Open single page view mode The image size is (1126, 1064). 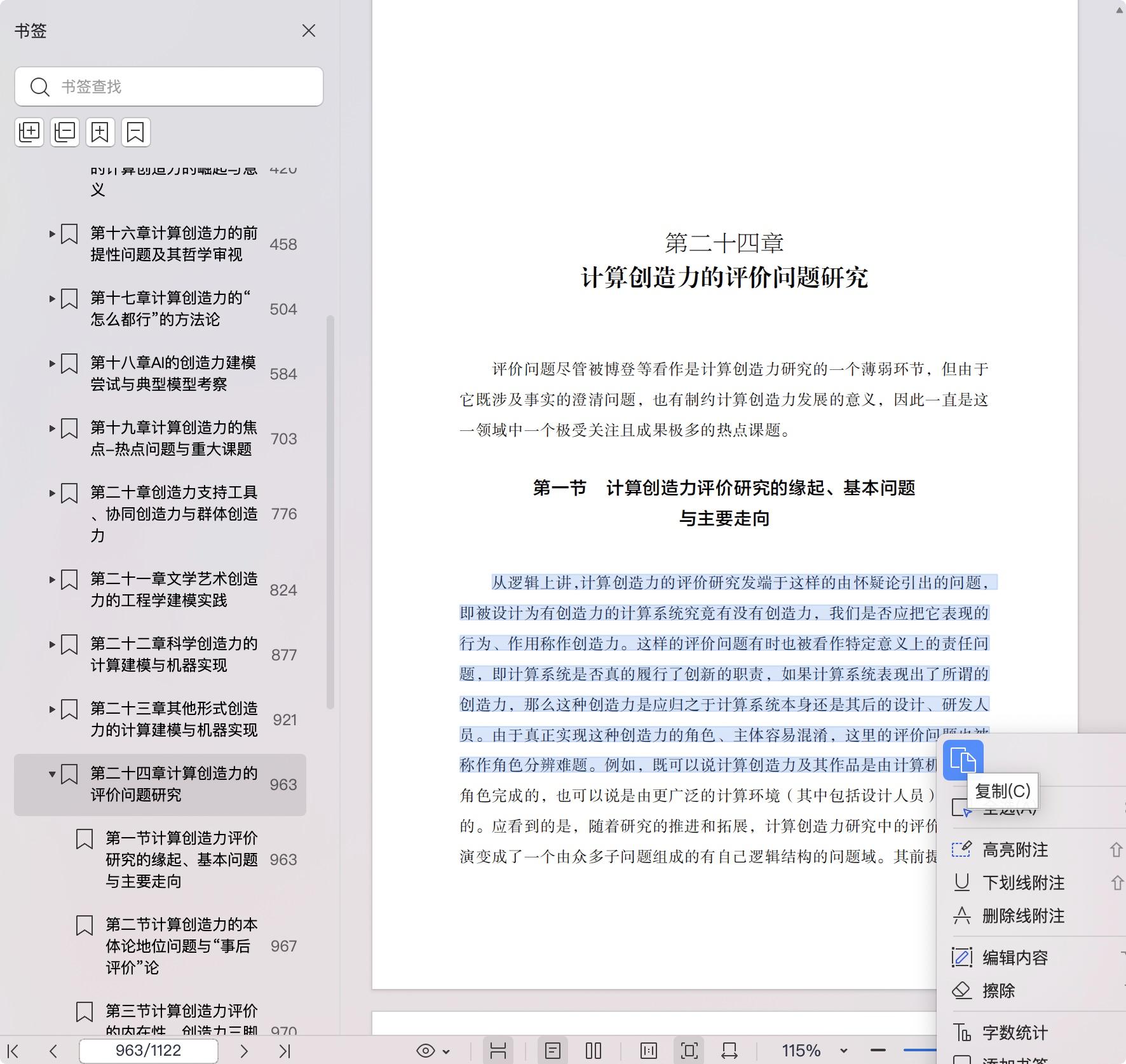553,1050
